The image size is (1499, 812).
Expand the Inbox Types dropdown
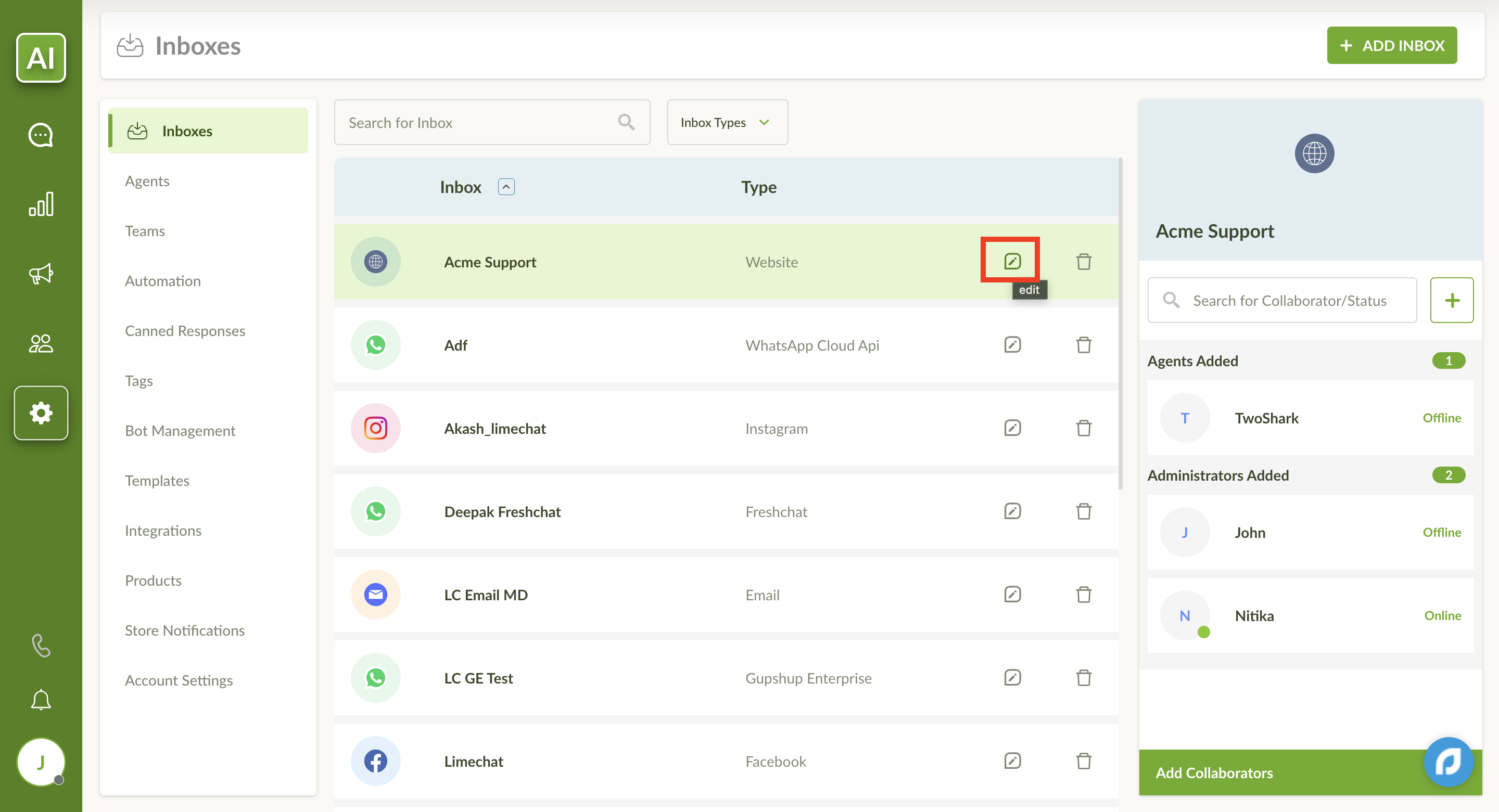(727, 122)
